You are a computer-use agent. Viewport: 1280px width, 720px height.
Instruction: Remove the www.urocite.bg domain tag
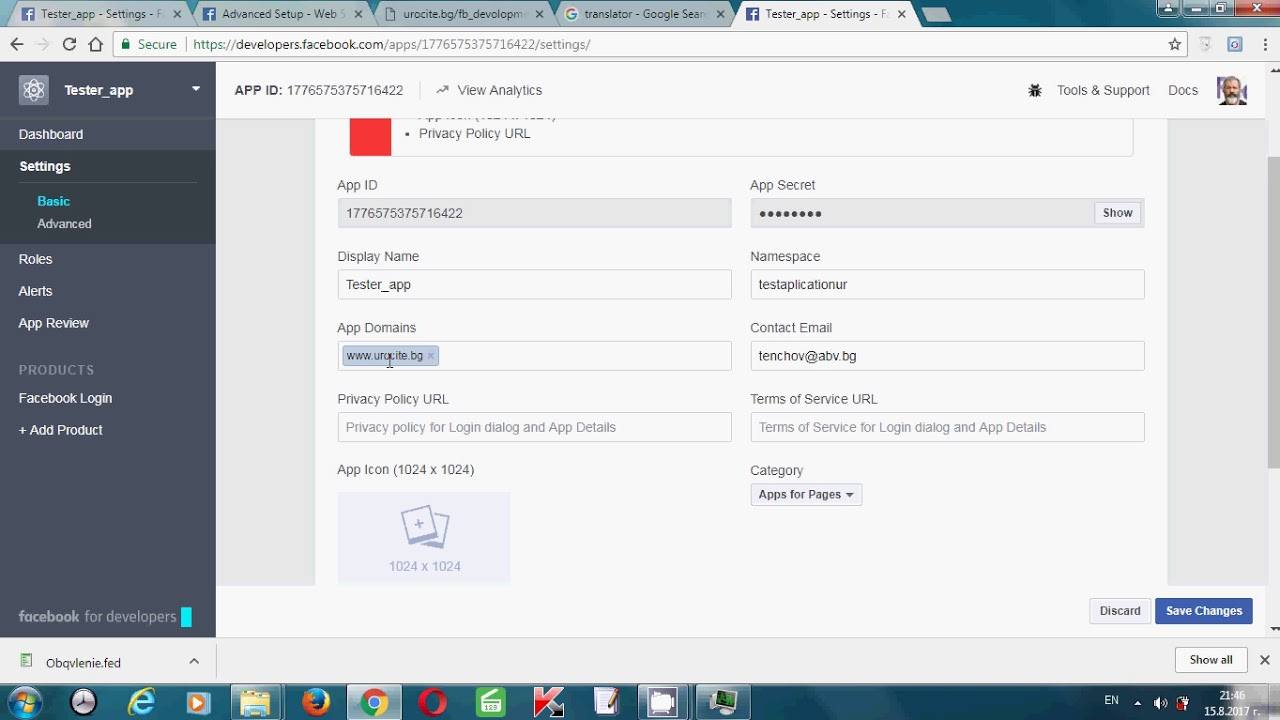431,356
